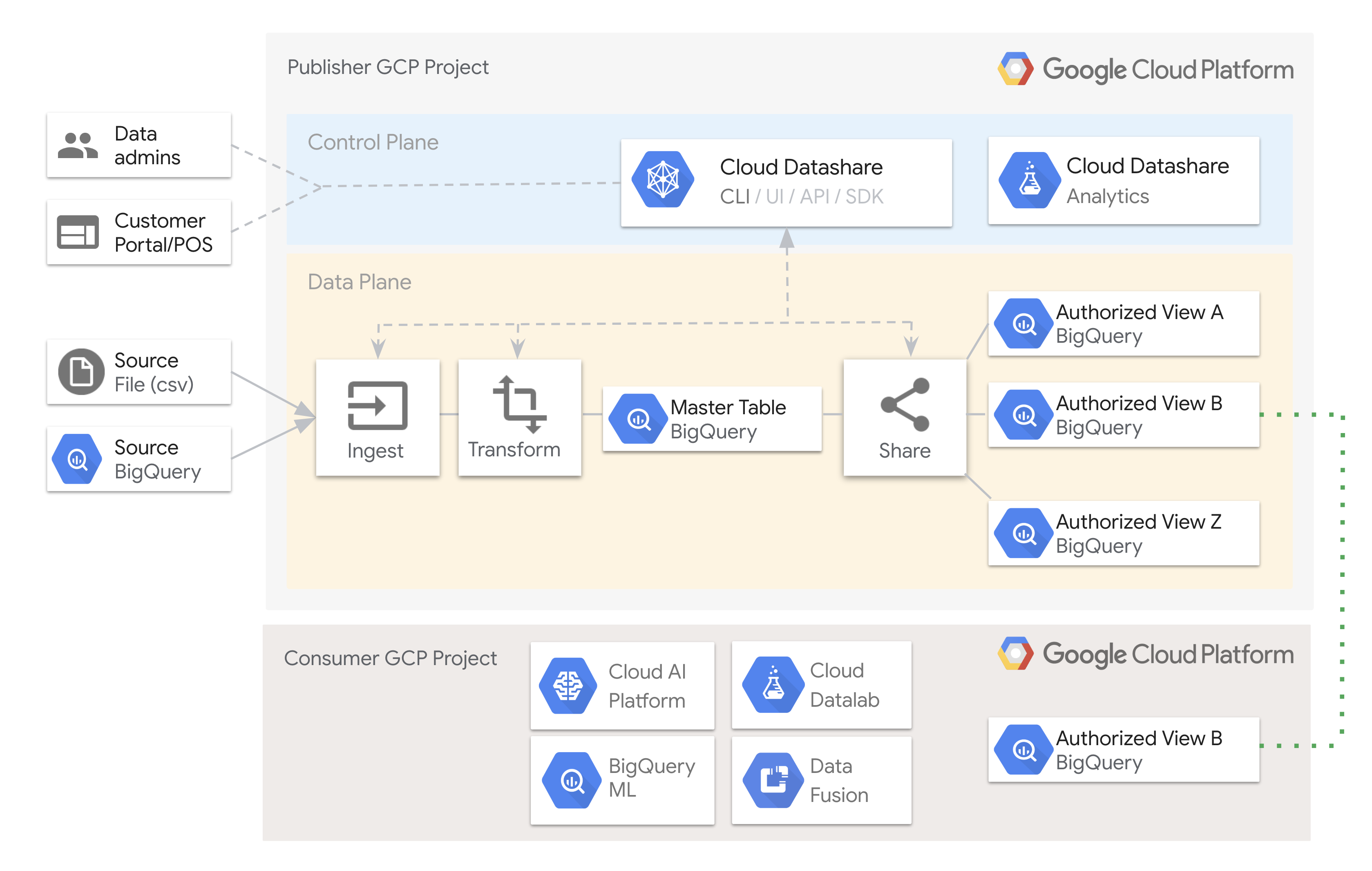Click the Cloud Datashare Analytics flask icon
The image size is (1372, 871).
1030,181
